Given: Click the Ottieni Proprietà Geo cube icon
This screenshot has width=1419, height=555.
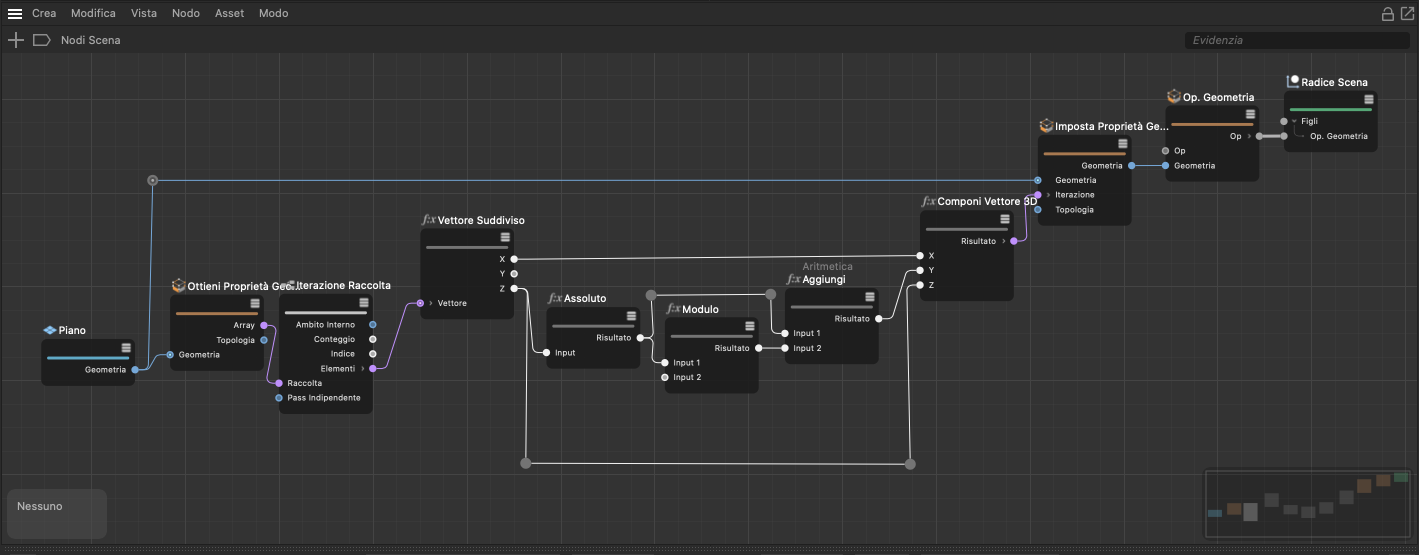Looking at the screenshot, I should 179,285.
